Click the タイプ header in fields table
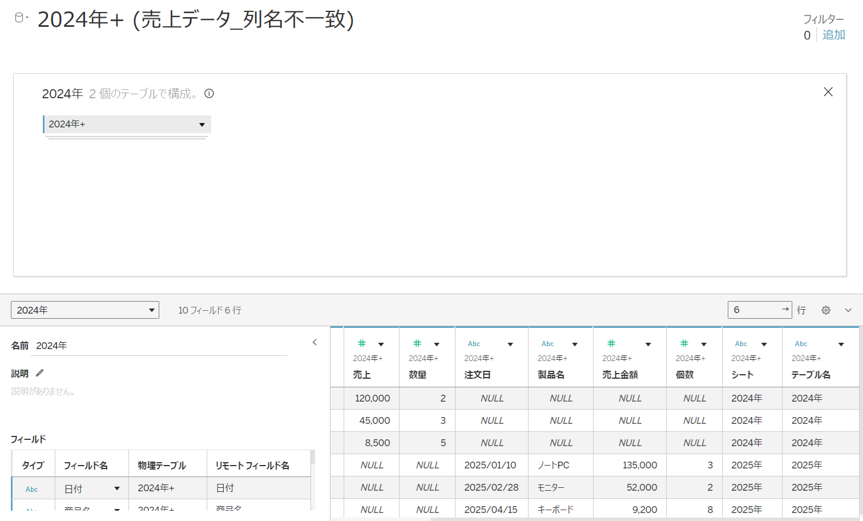 [x=33, y=465]
